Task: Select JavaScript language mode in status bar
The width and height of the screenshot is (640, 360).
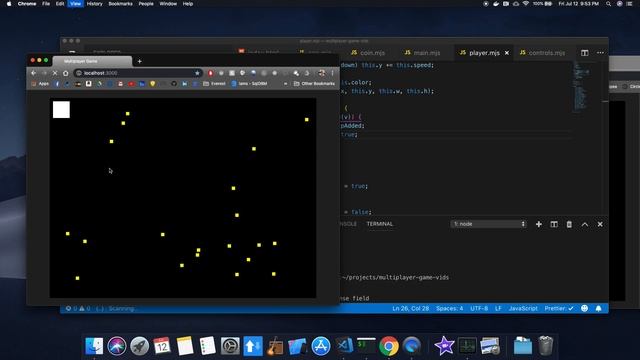Action: point(523,309)
